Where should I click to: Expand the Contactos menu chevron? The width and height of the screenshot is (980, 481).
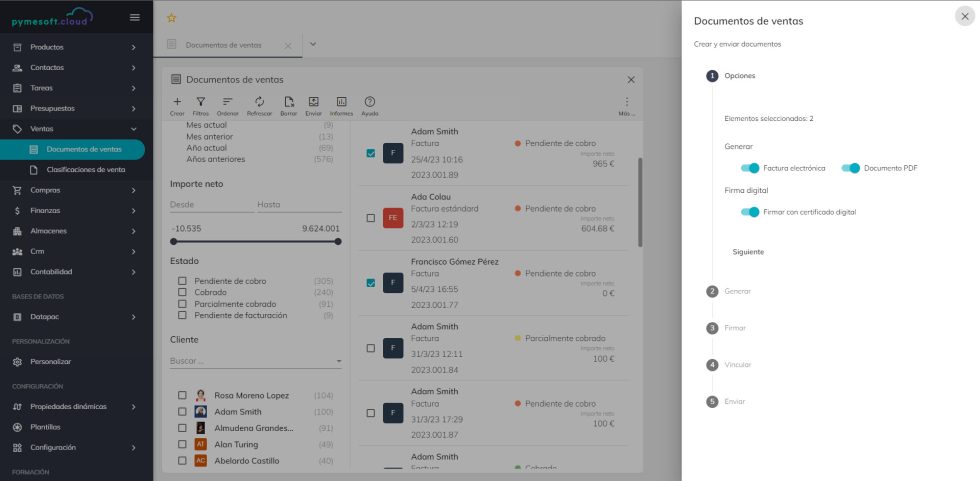(134, 67)
